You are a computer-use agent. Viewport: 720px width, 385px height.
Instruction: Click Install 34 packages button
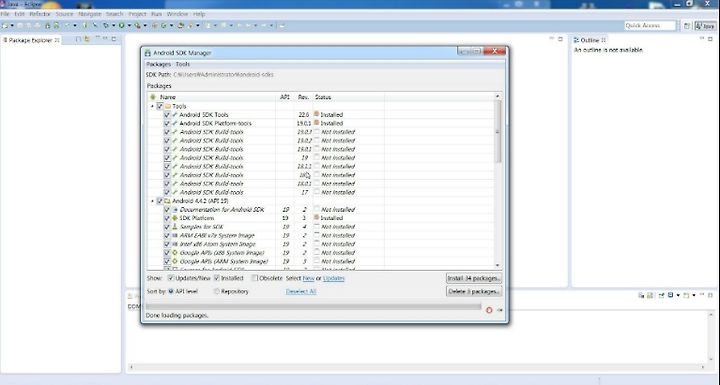click(x=473, y=278)
